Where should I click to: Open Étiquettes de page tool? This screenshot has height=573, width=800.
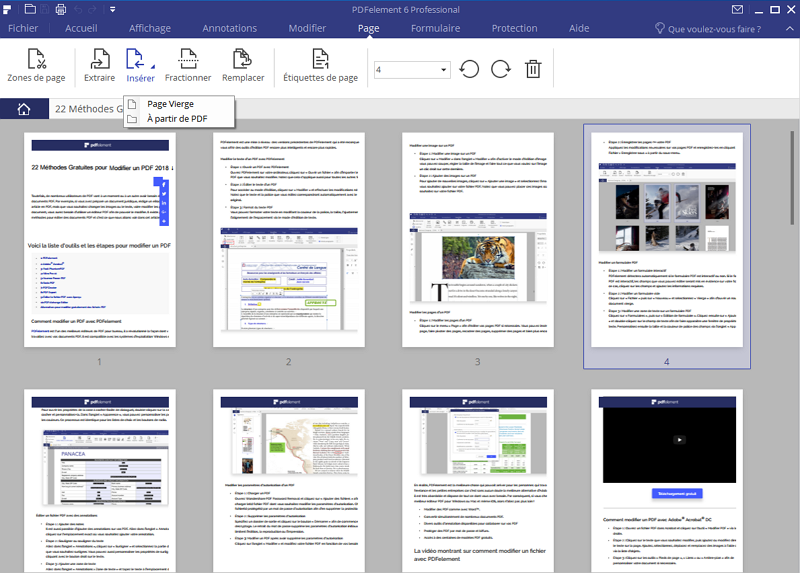coord(320,65)
